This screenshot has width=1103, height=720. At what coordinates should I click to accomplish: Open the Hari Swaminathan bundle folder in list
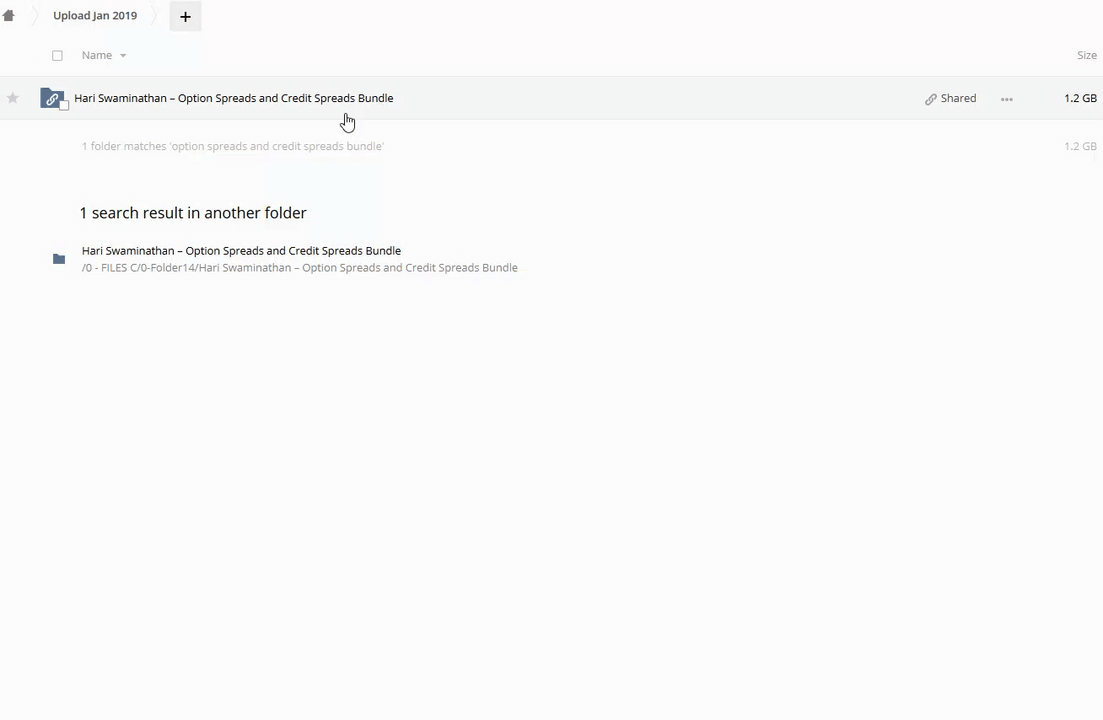pos(233,98)
